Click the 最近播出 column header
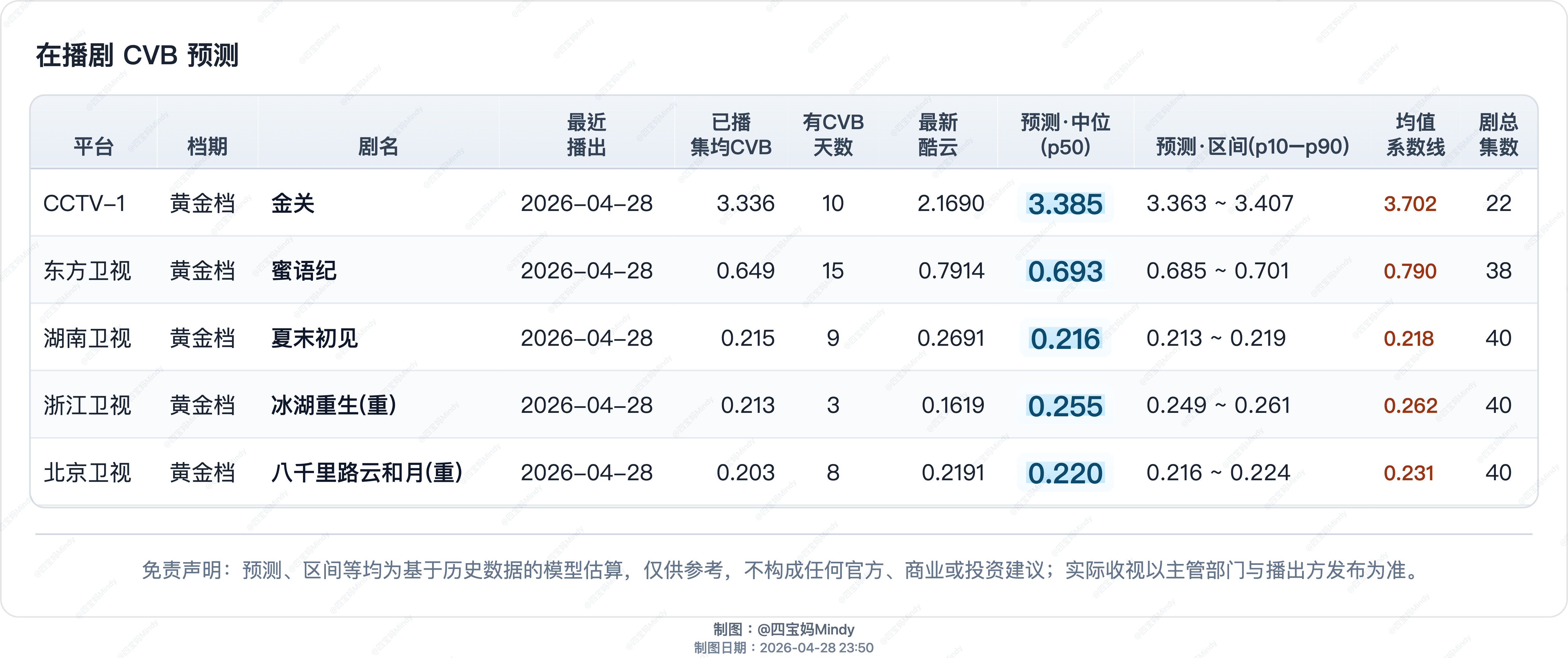 coord(587,134)
